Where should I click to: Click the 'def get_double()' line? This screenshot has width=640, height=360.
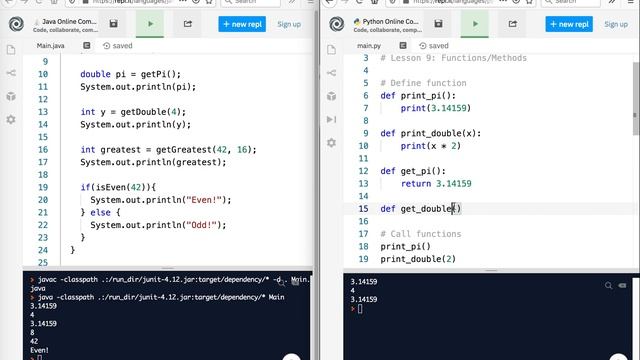[x=421, y=209]
